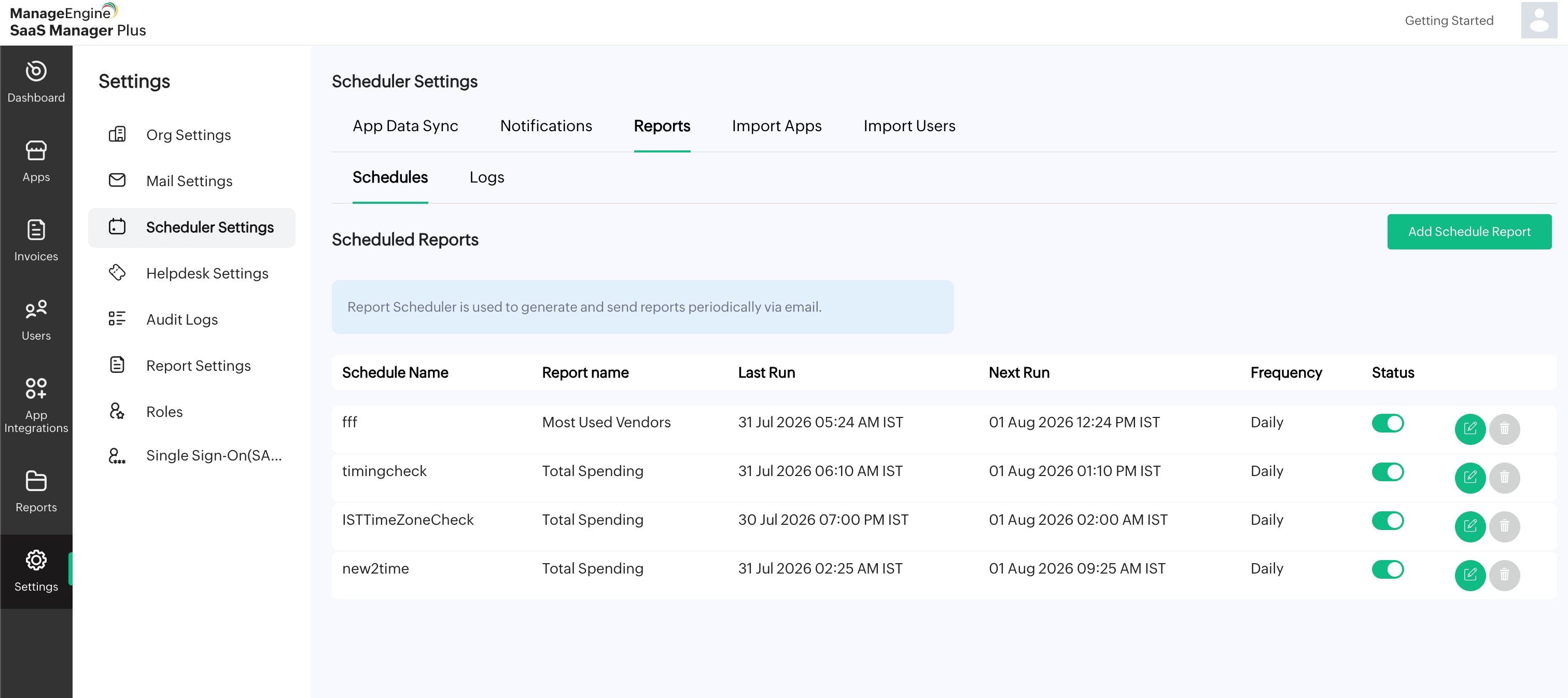
Task: Go to Audit Logs
Action: click(191, 319)
